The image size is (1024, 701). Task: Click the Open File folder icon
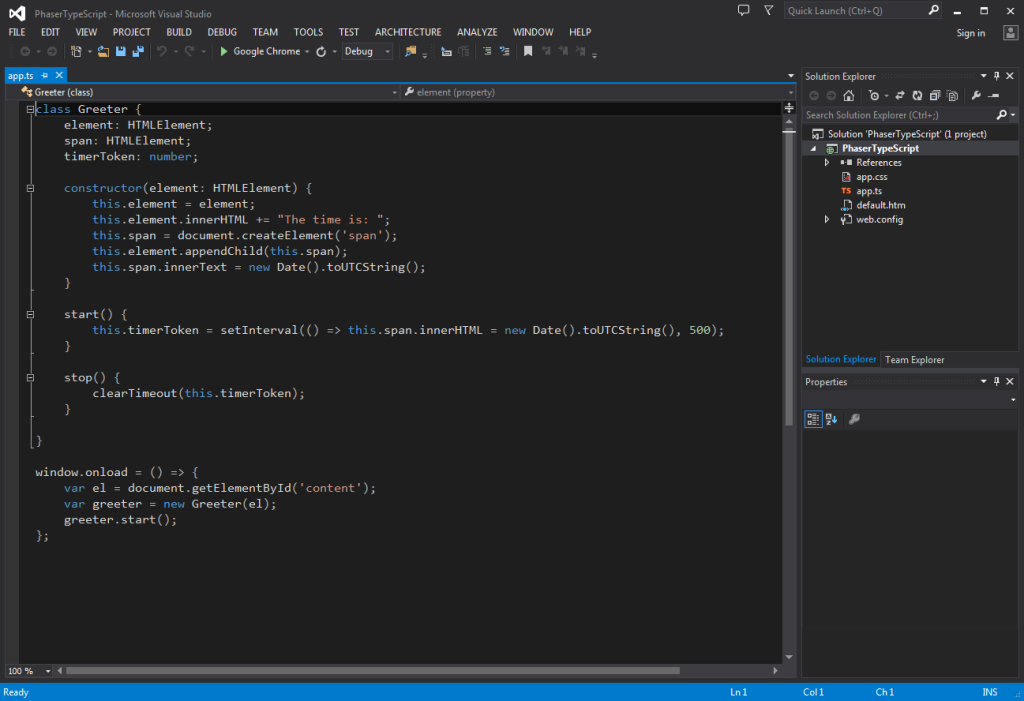[103, 51]
